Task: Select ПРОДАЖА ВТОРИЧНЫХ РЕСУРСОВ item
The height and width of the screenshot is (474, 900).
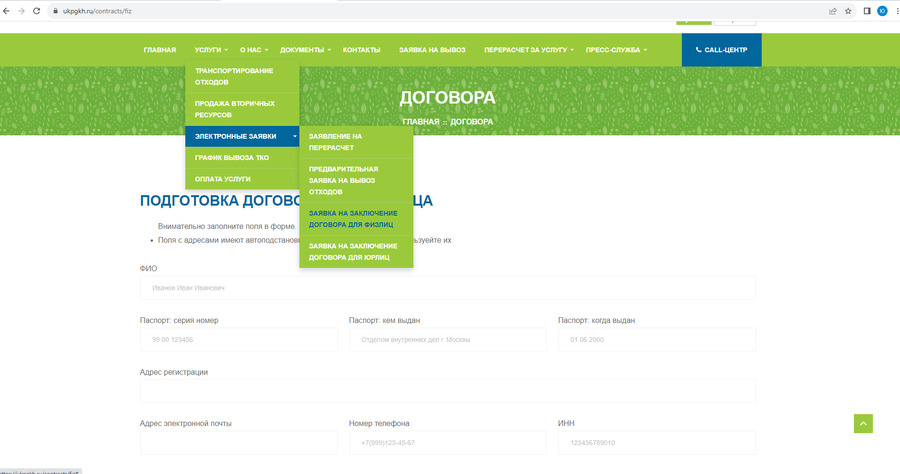Action: (242, 109)
